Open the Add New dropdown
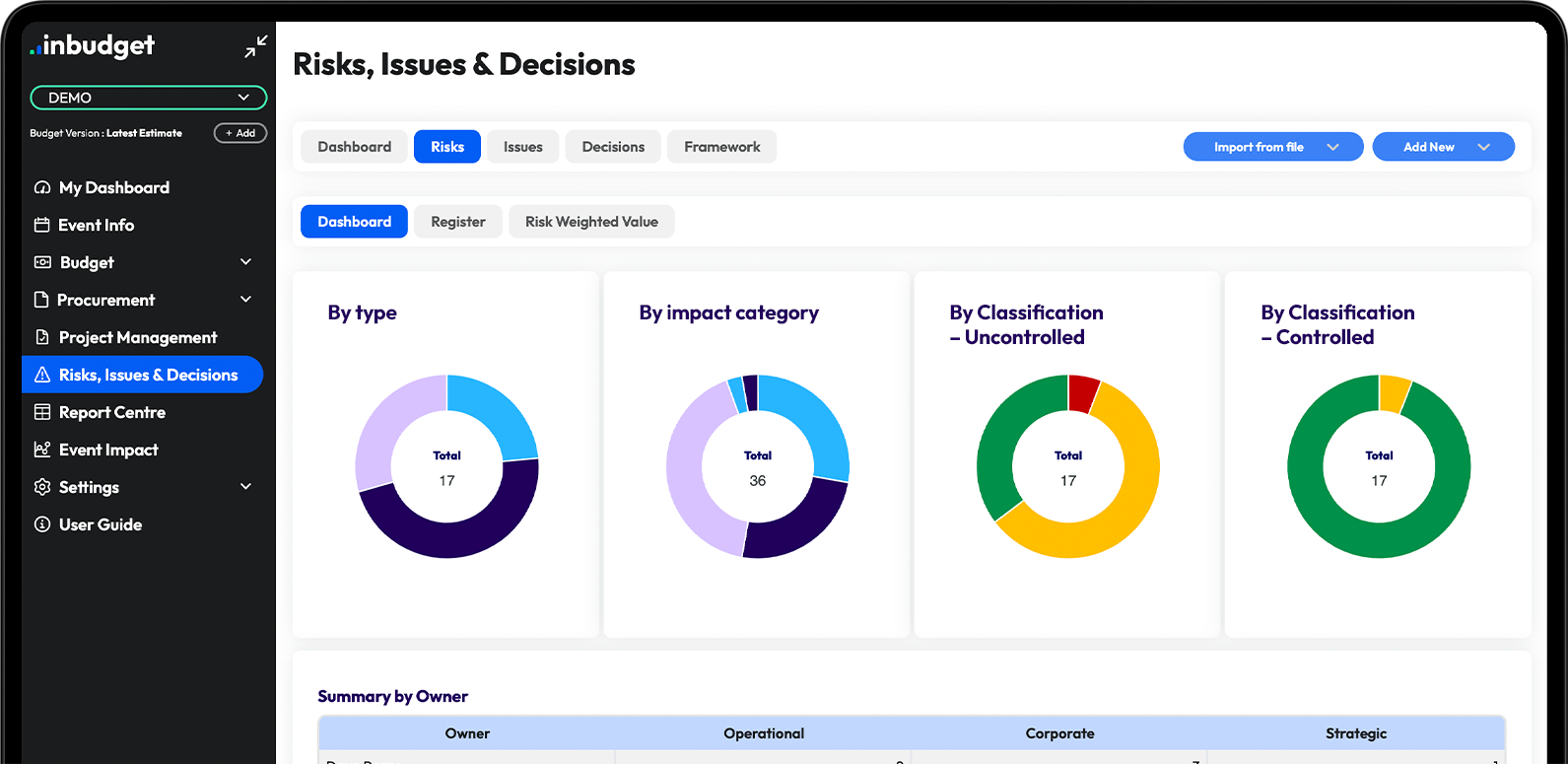The image size is (1568, 764). tap(1444, 147)
